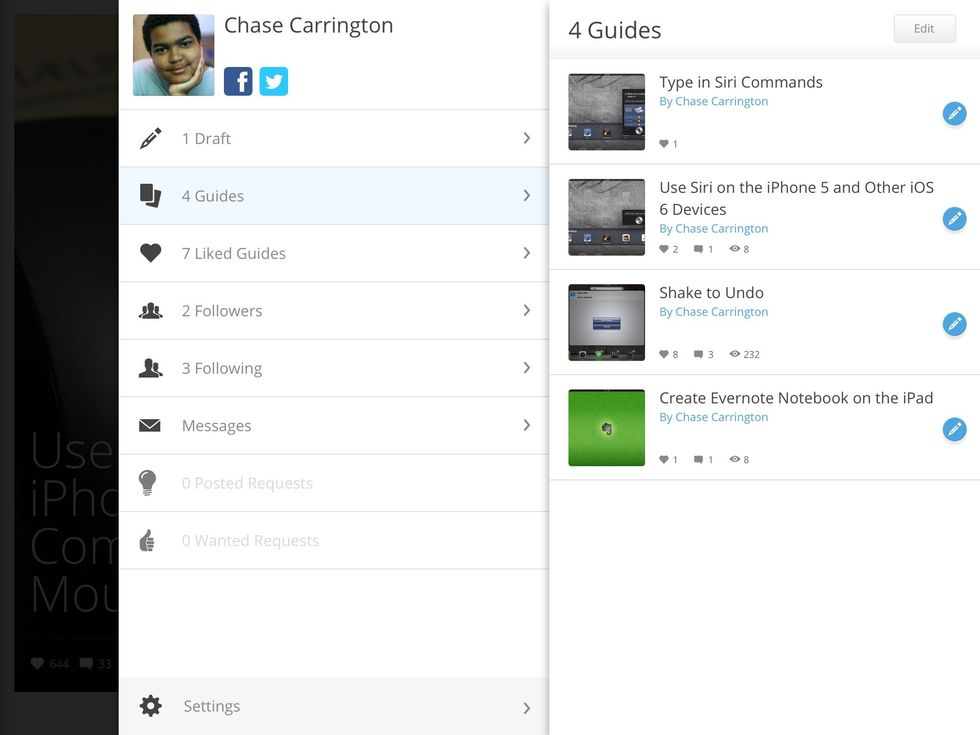Expand the Settings row via its chevron
This screenshot has height=735, width=980.
[x=527, y=707]
